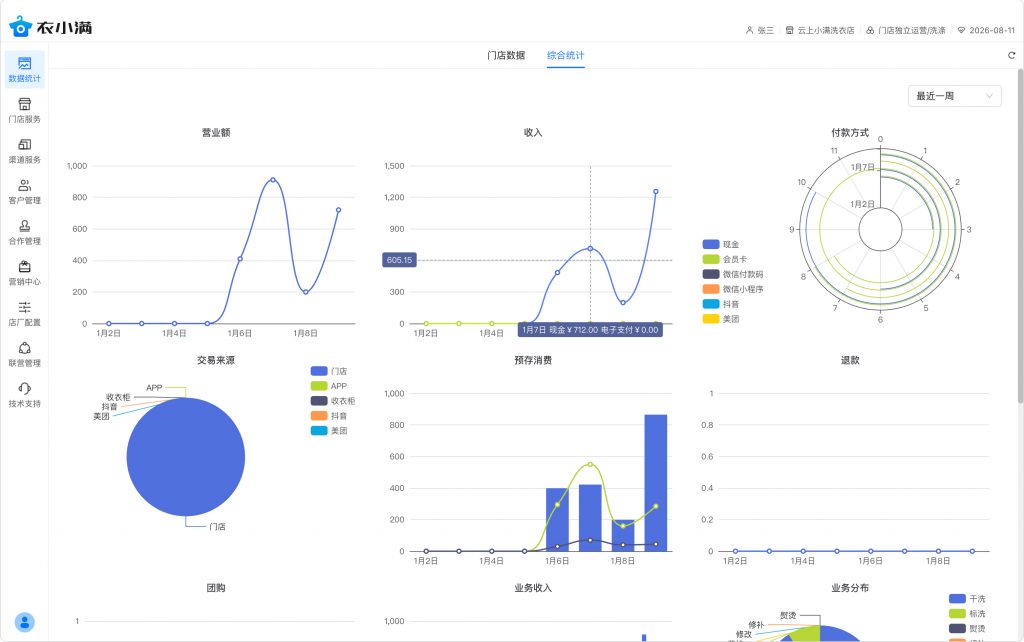
Task: Go to 营销中心 marketing icon
Action: (x=24, y=267)
